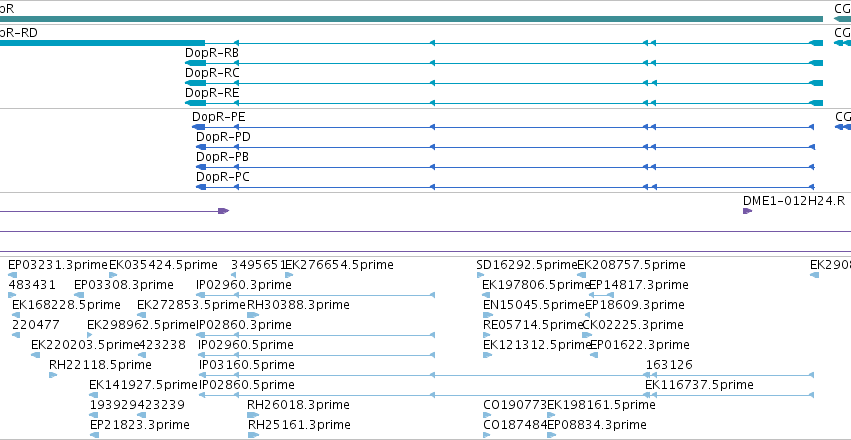Click the 220477 feature label
Image resolution: width=851 pixels, height=440 pixels.
point(36,325)
